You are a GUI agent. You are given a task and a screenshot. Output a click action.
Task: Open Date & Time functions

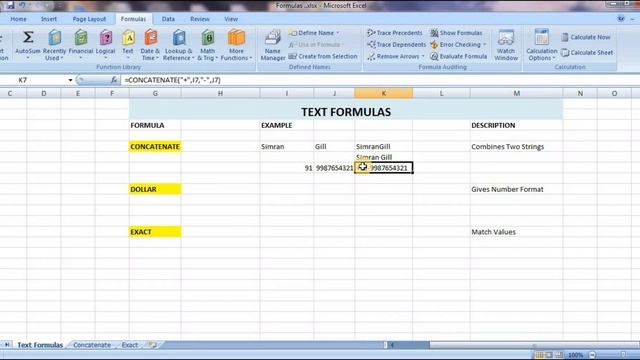pos(150,45)
